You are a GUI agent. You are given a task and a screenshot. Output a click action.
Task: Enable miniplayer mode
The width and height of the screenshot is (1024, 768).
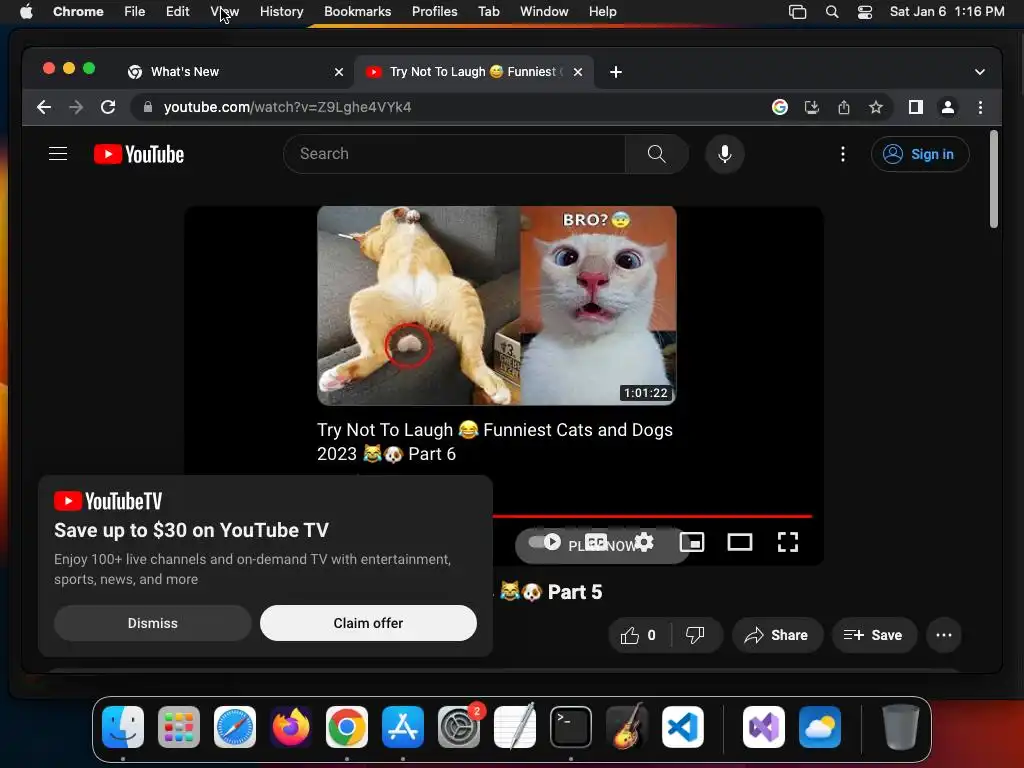(x=692, y=542)
